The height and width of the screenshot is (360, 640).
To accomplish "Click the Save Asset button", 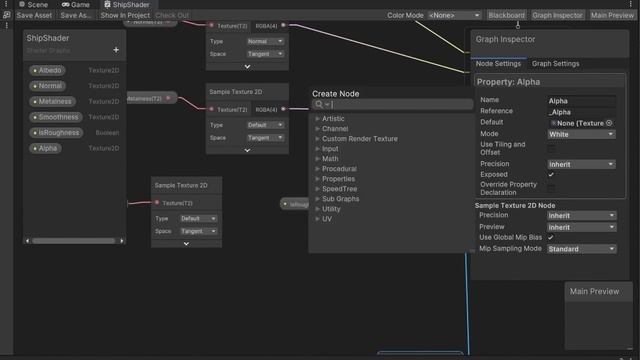I will coord(34,15).
